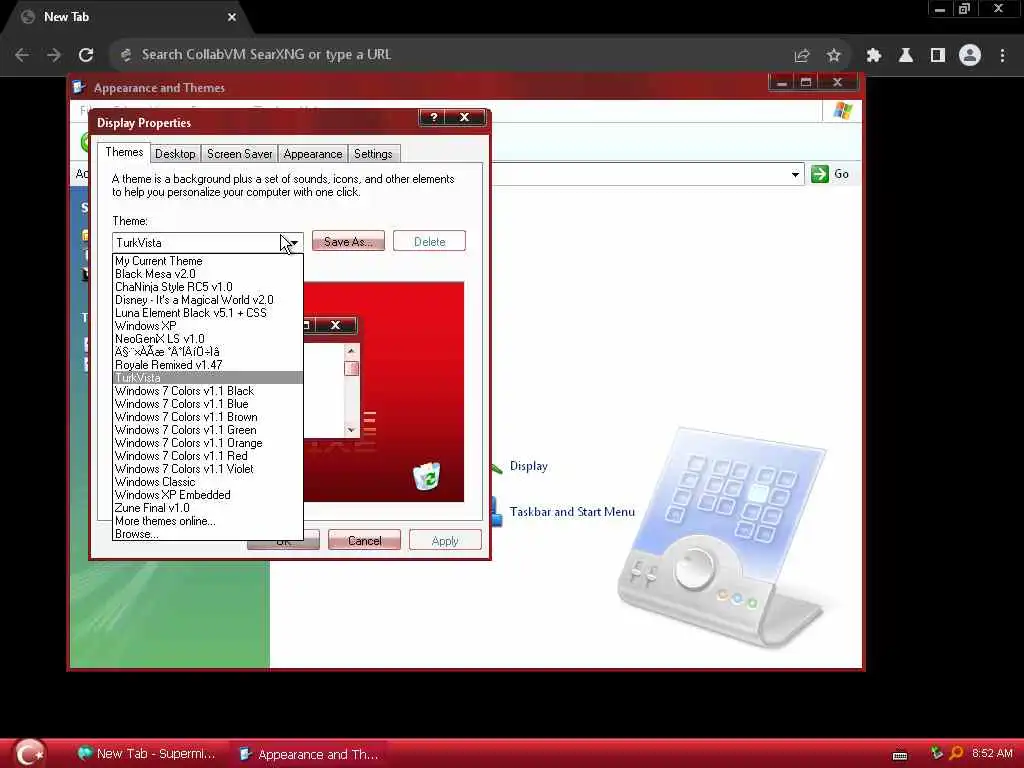
Task: Open Taskbar and Start Menu link
Action: [x=572, y=512]
